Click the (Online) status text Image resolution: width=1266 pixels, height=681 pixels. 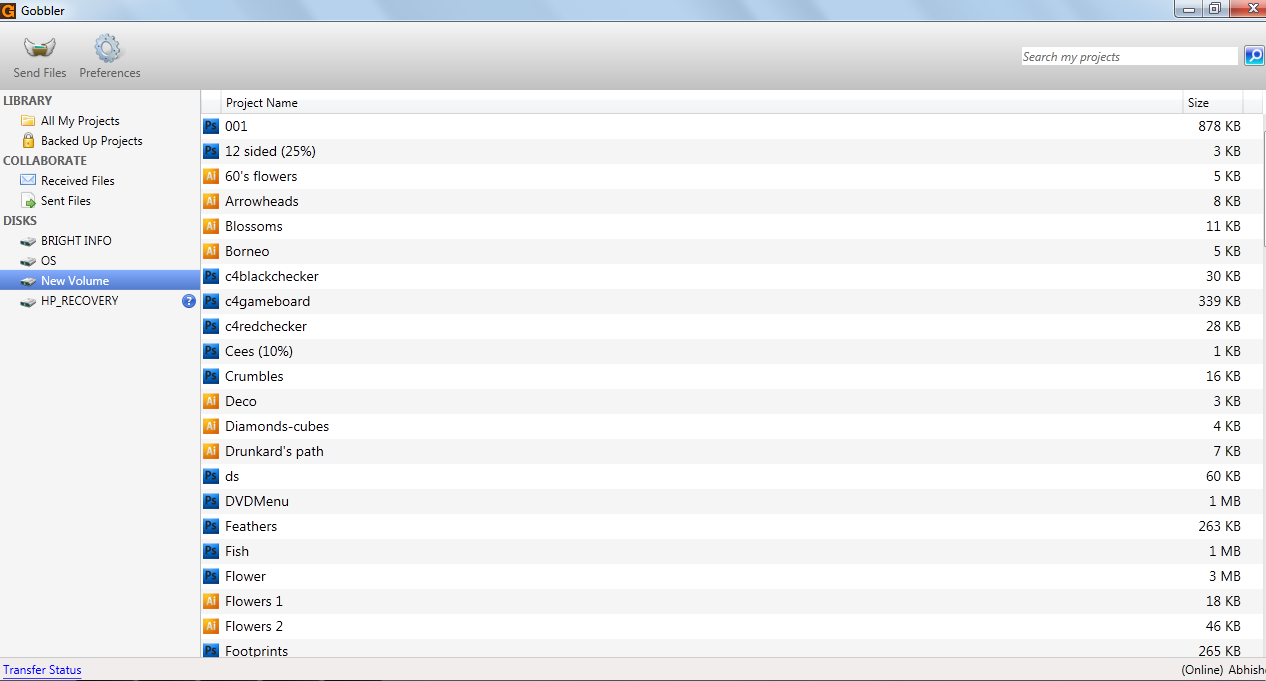point(1202,670)
